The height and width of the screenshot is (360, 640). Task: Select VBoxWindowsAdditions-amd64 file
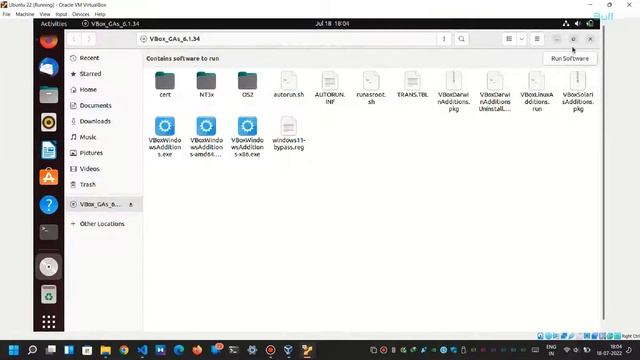pyautogui.click(x=206, y=137)
